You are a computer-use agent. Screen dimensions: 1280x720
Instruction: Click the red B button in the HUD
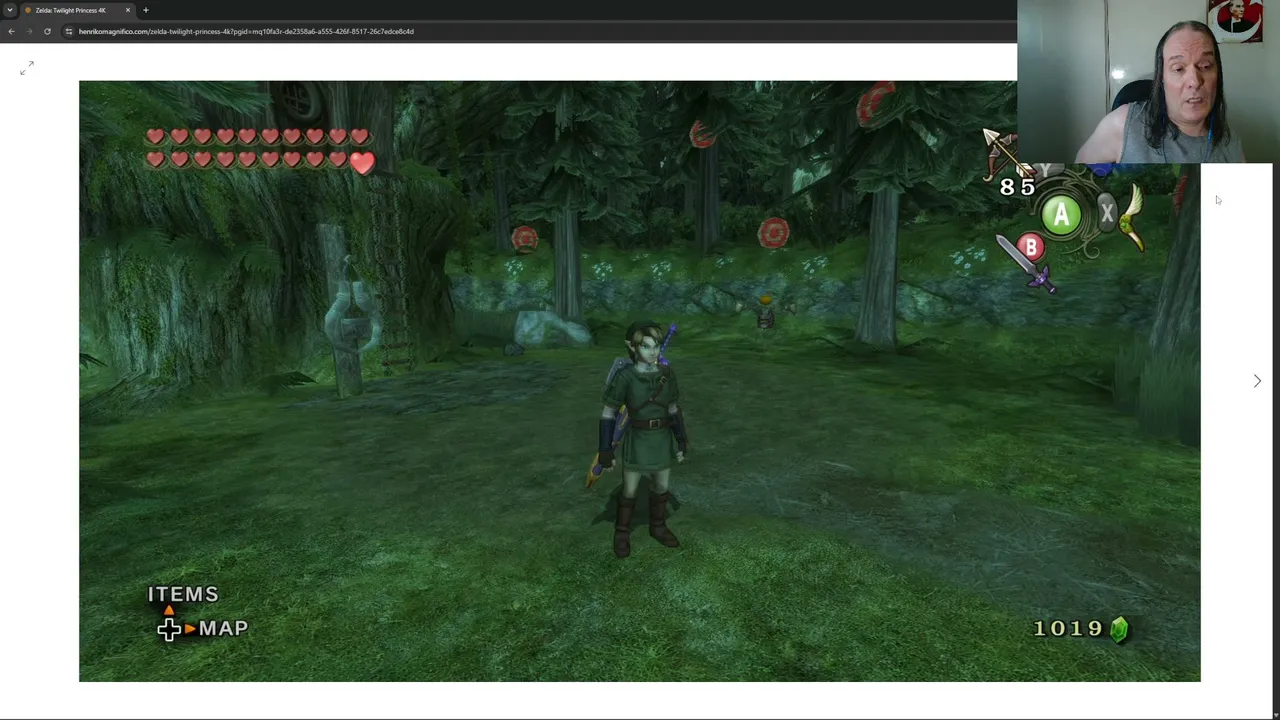1030,247
